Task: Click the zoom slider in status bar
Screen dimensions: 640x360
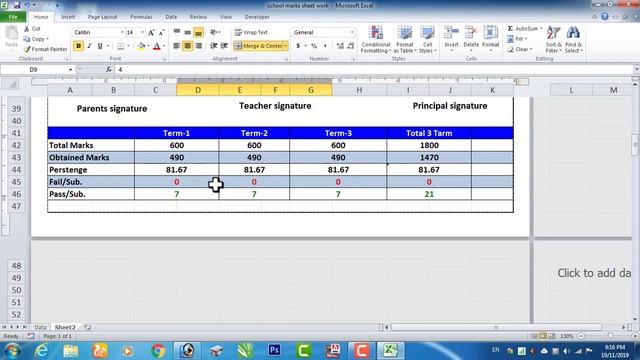Action: [x=610, y=336]
